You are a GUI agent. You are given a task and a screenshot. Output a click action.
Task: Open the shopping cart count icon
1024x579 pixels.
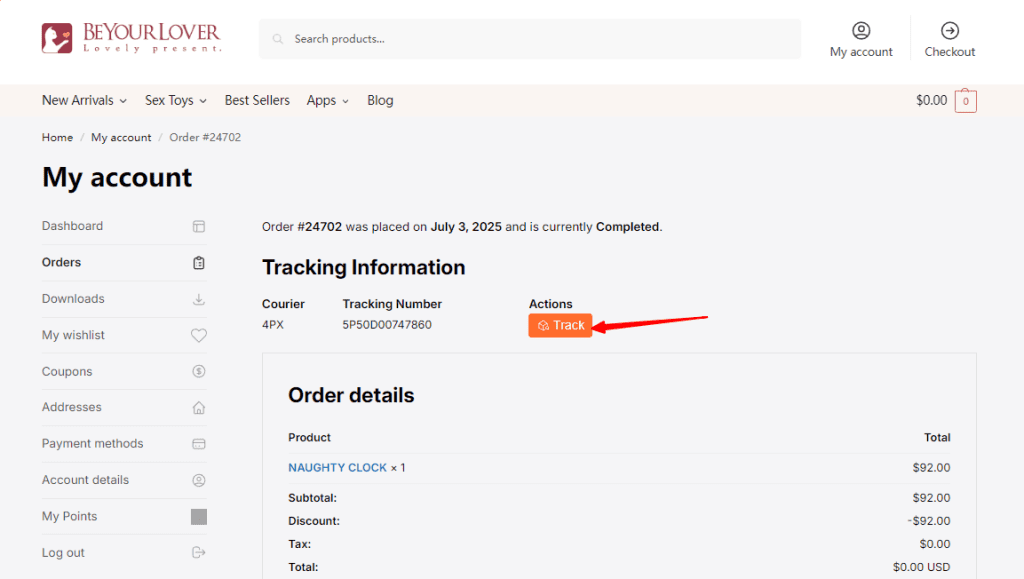click(965, 101)
